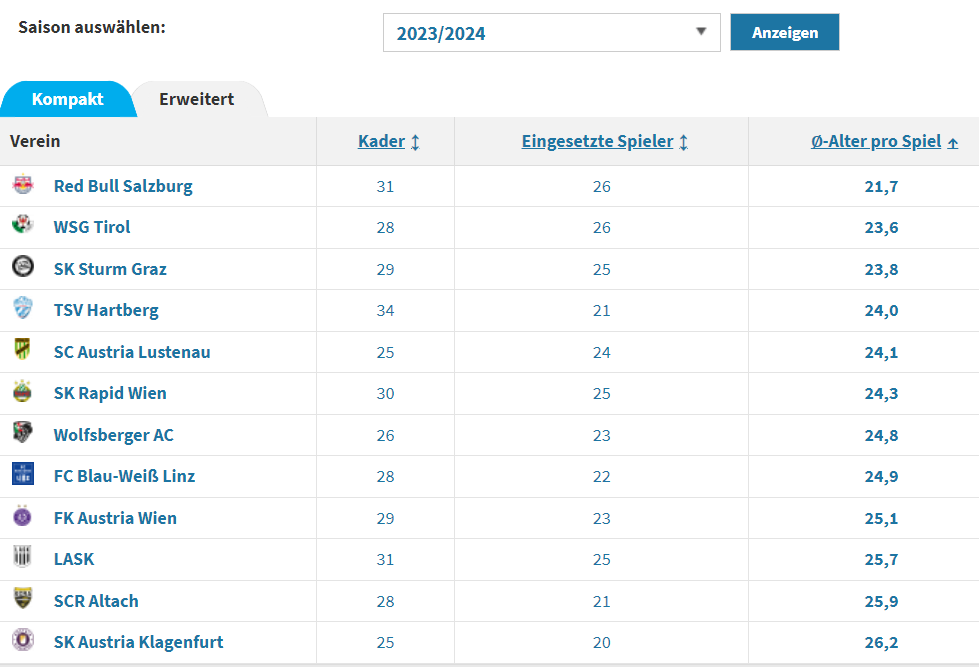The height and width of the screenshot is (667, 979).
Task: Click the squad size 34 for TSV Hartberg
Action: 385,311
